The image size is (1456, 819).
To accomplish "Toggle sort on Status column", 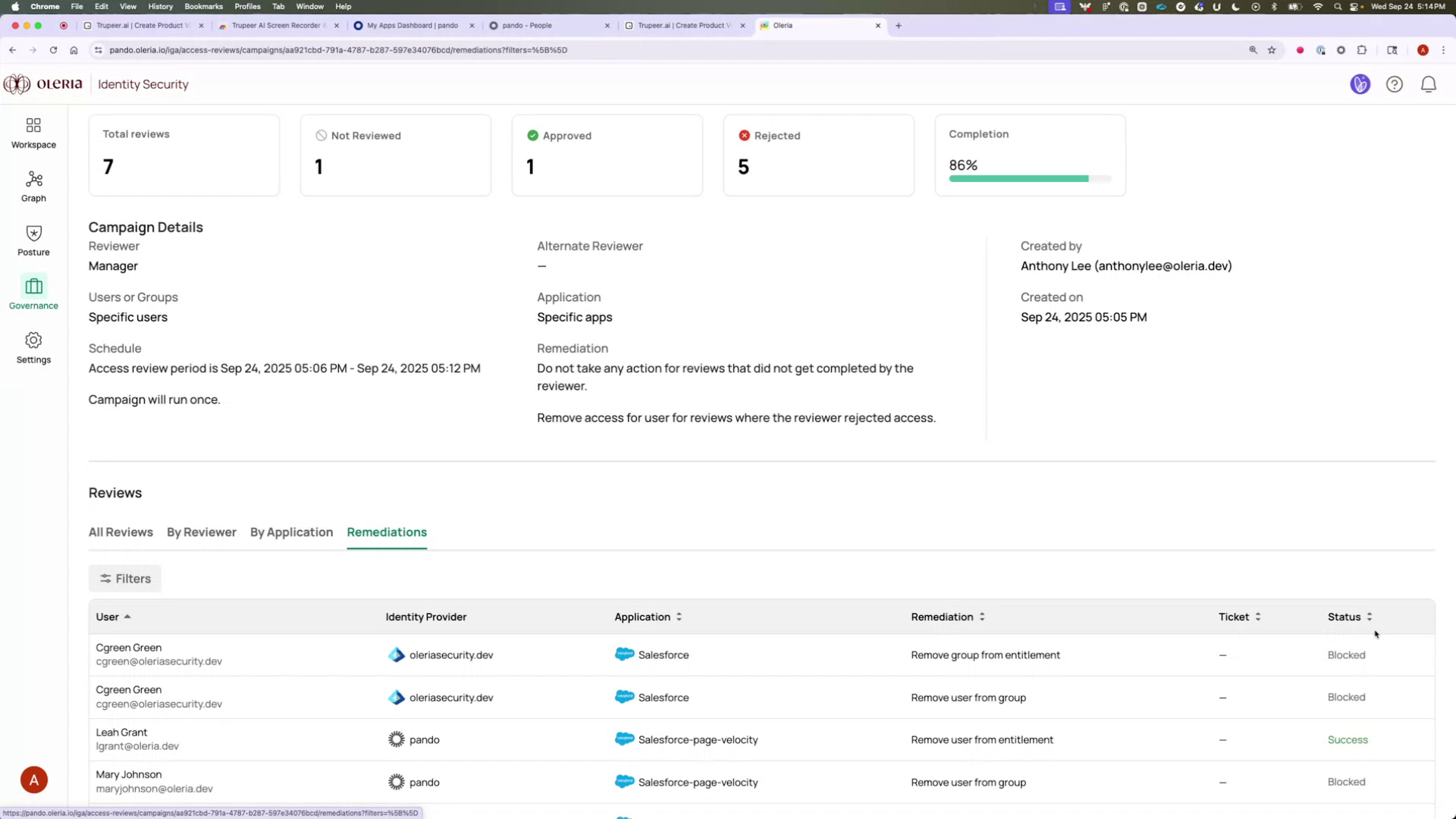I will [x=1370, y=617].
